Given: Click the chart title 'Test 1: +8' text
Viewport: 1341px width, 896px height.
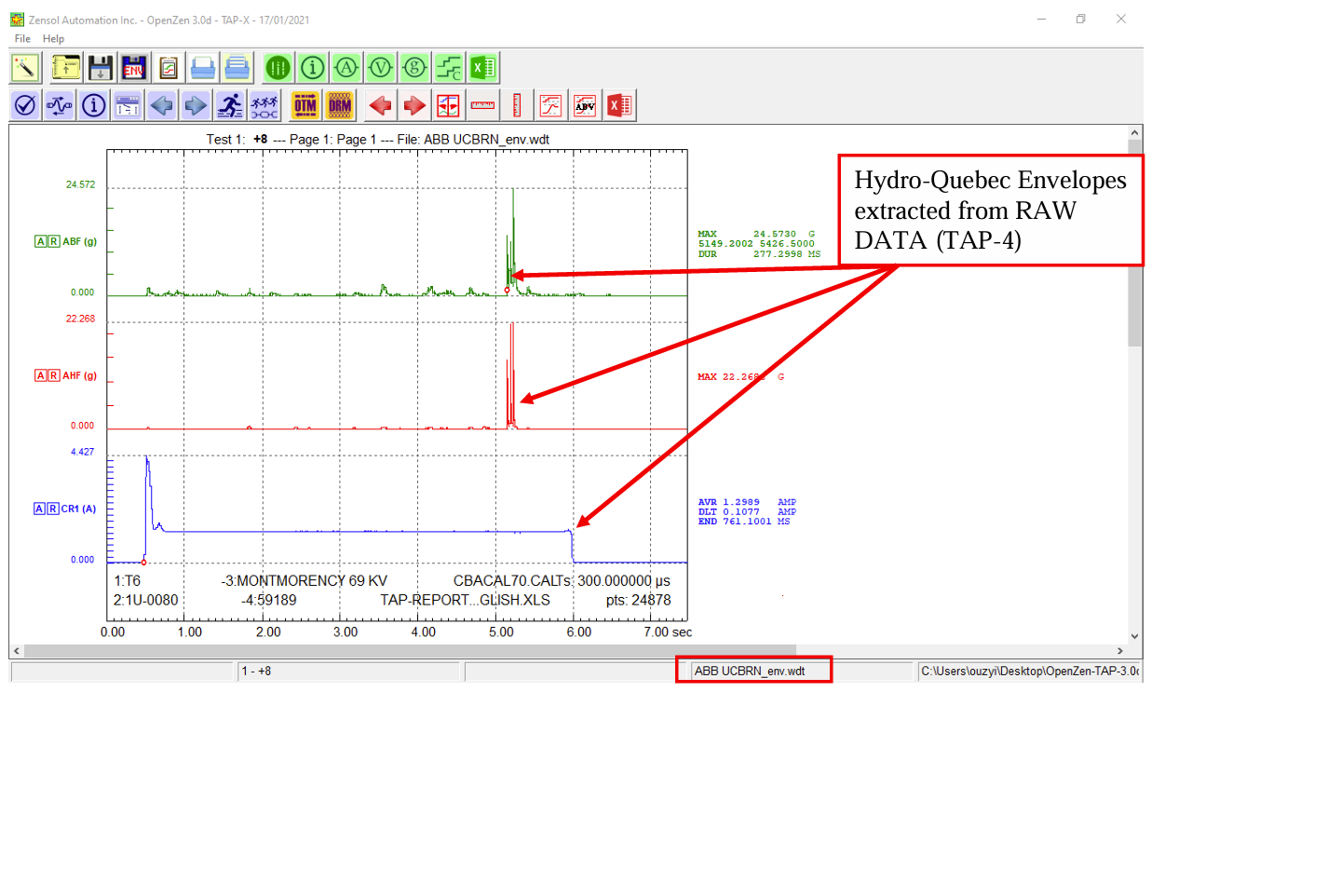Looking at the screenshot, I should (237, 140).
